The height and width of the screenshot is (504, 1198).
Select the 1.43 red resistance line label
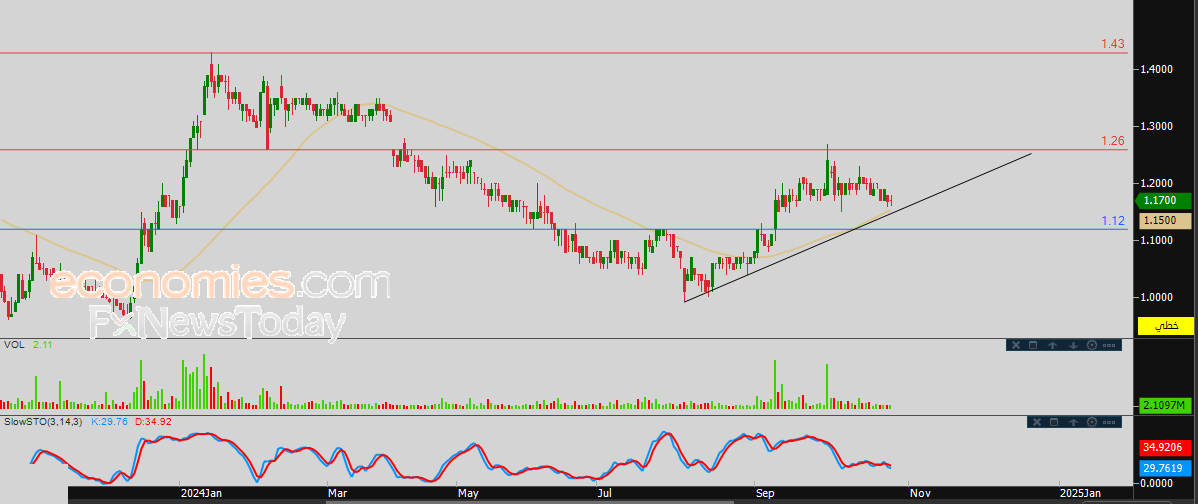coord(1112,44)
